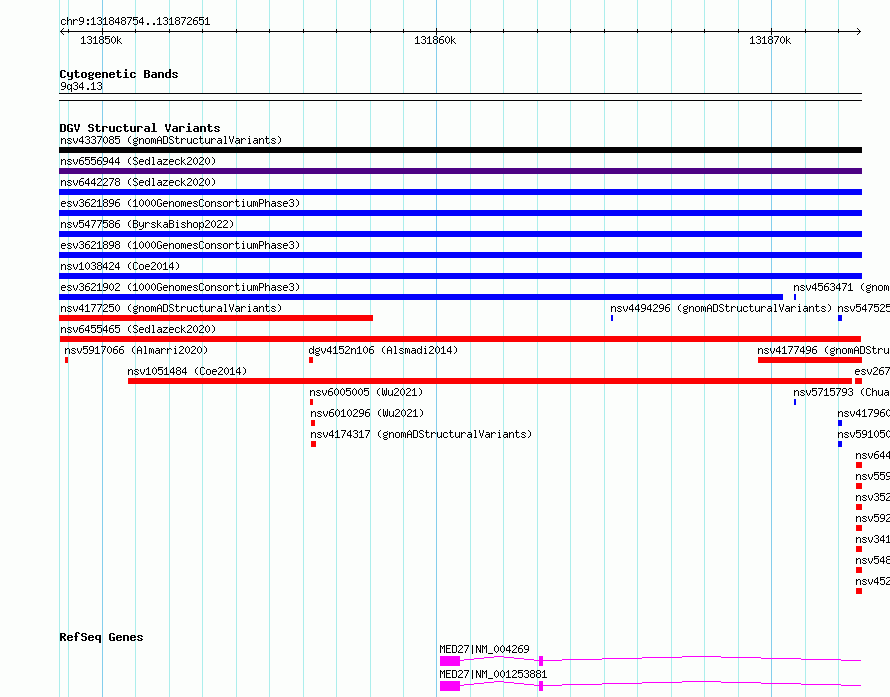Click nsv4494296 (gnomADStructuralVariants) label
The image size is (890, 697).
721,308
